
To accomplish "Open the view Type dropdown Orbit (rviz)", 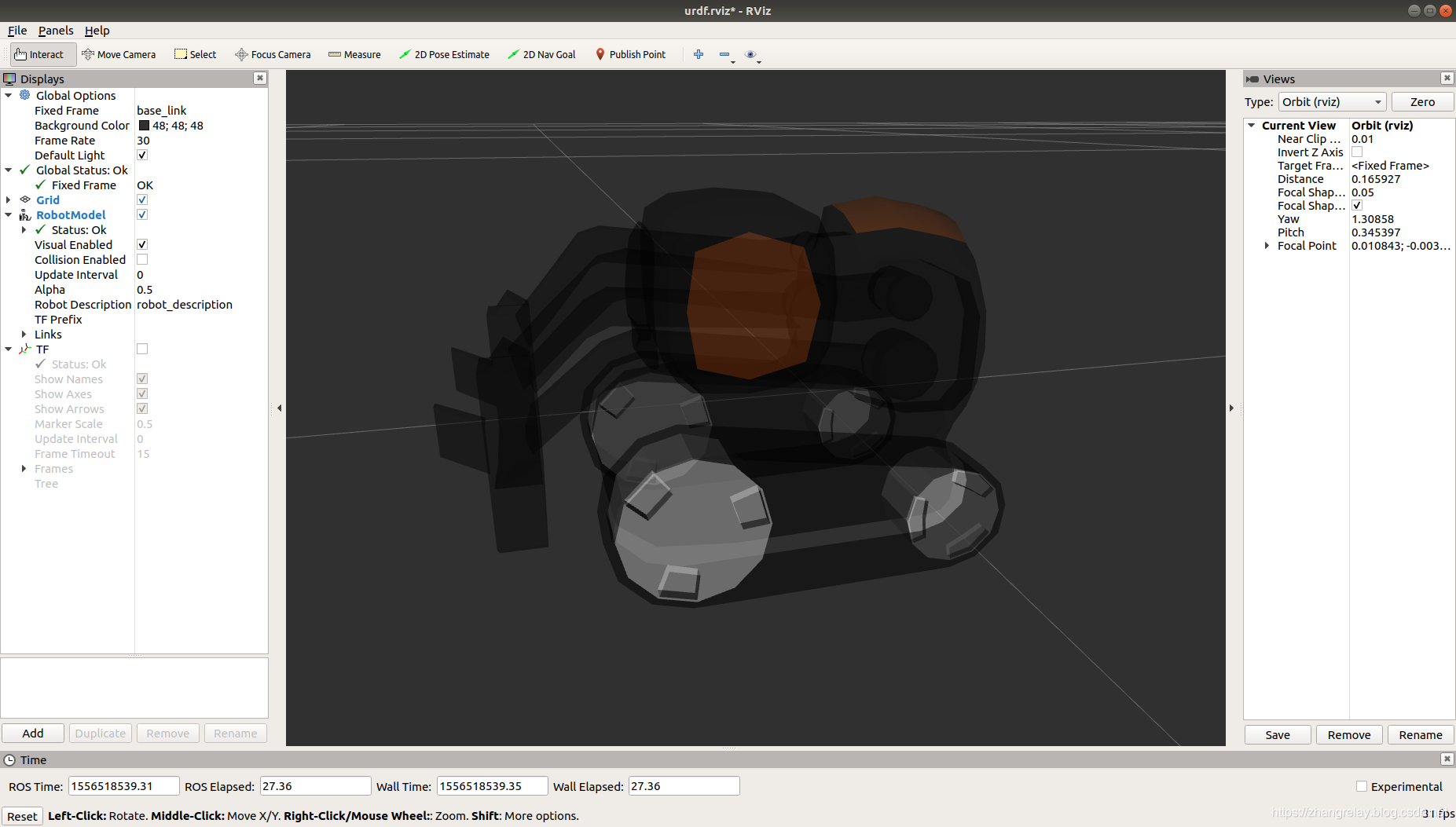I will point(1333,102).
